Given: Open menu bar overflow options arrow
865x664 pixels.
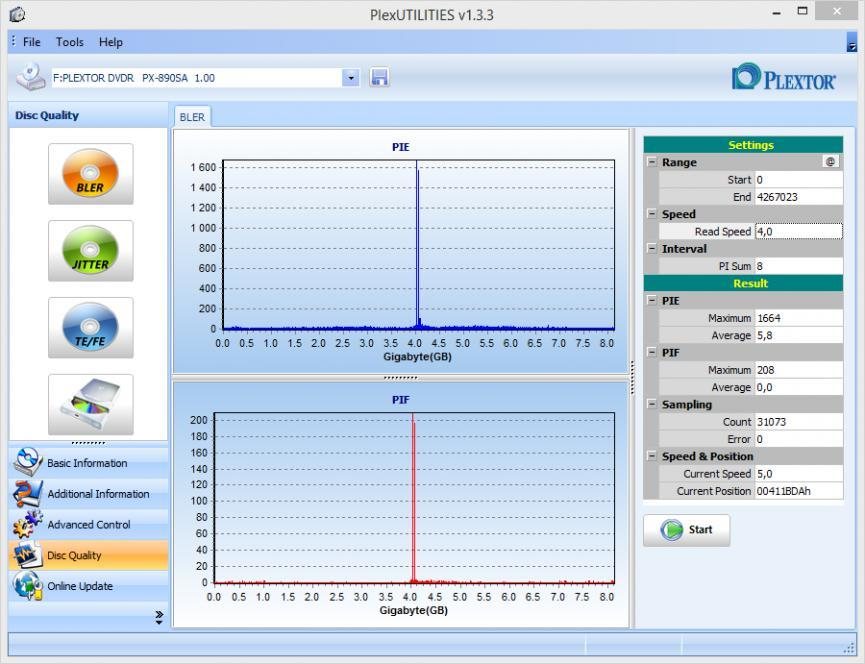Looking at the screenshot, I should (851, 42).
